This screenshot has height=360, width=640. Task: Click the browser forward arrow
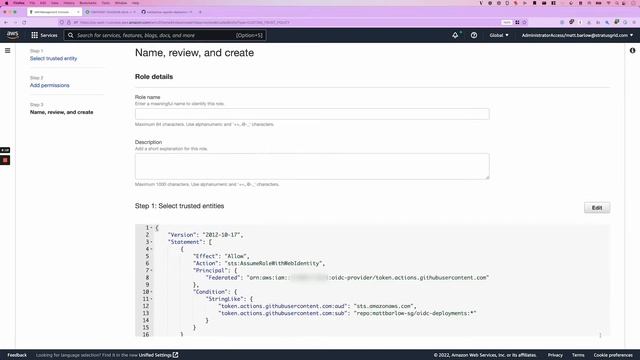pos(15,22)
